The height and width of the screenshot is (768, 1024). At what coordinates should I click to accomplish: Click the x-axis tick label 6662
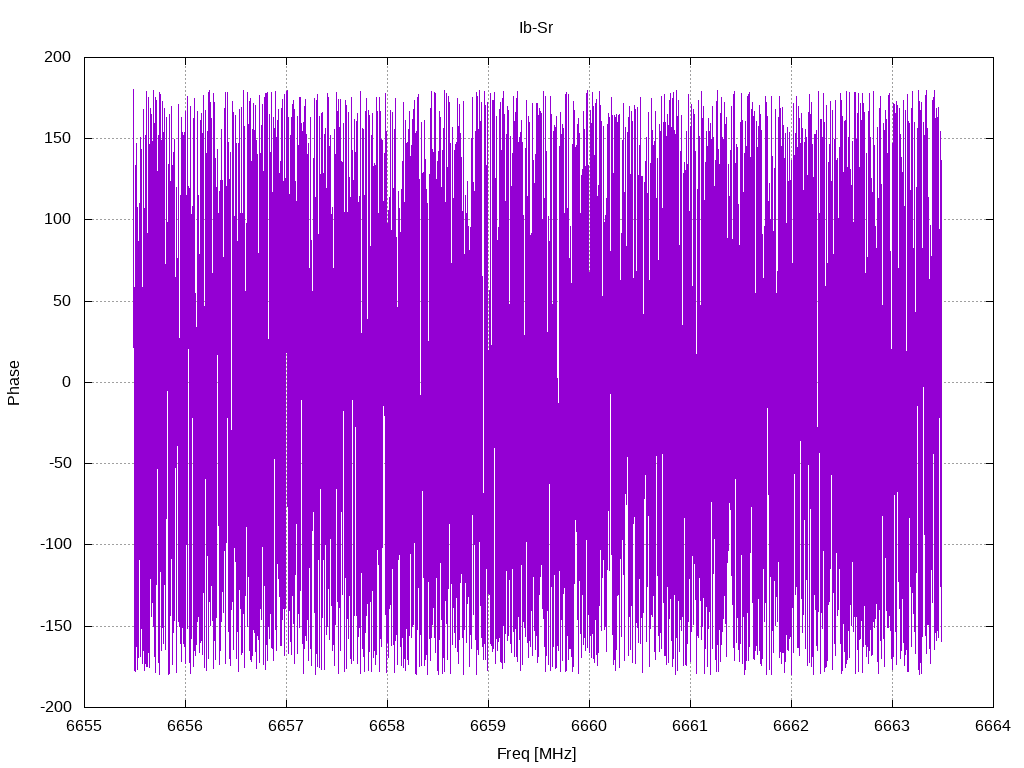click(792, 726)
